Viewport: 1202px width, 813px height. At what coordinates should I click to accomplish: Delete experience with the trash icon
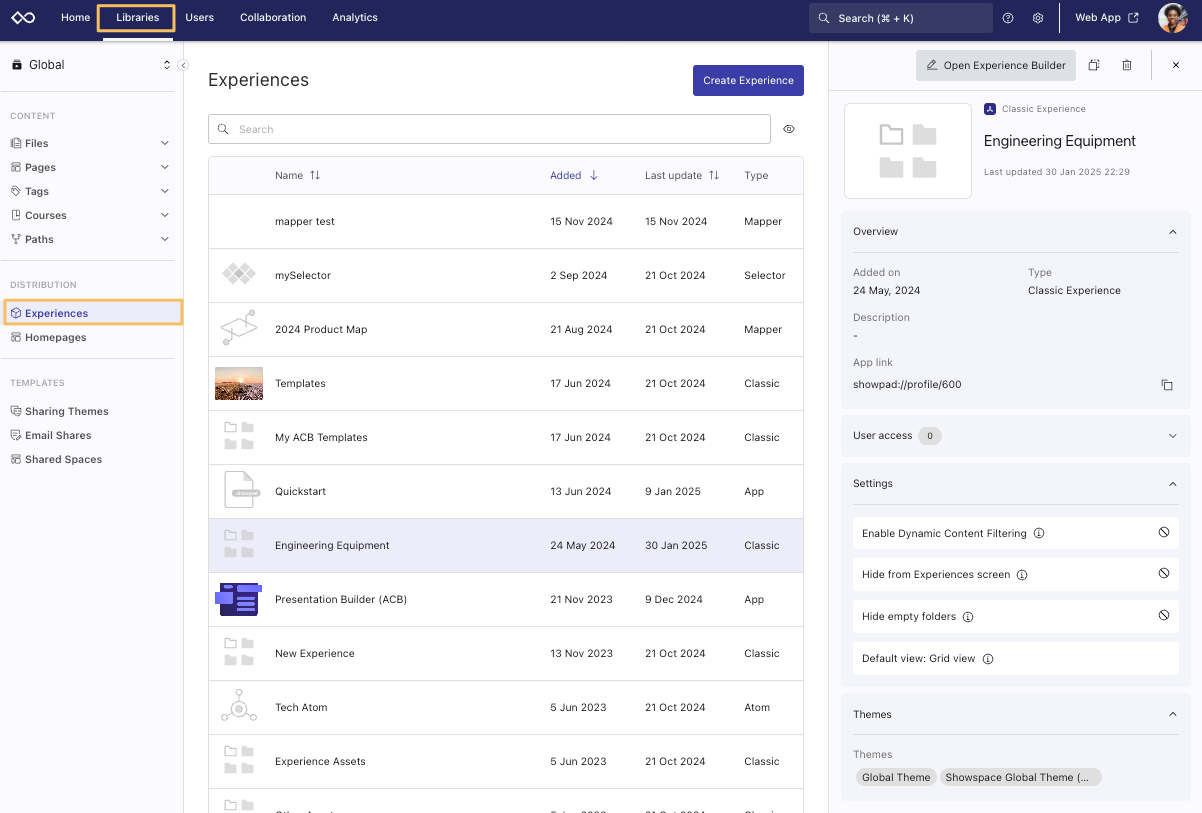pyautogui.click(x=1127, y=65)
